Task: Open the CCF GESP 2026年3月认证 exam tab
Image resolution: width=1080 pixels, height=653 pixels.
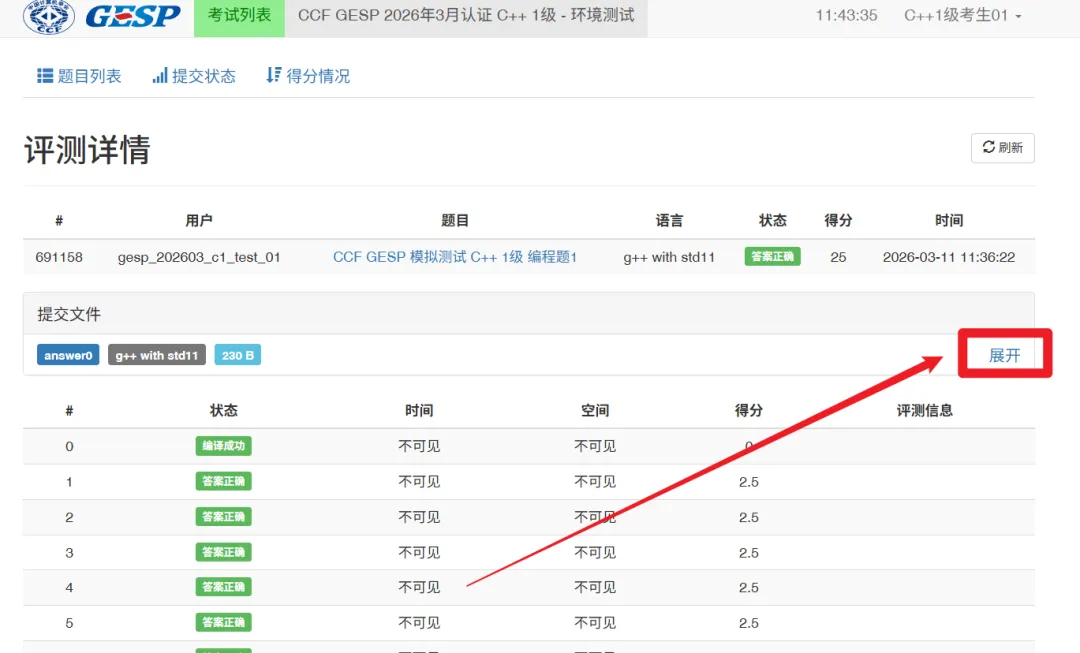Action: pyautogui.click(x=466, y=16)
